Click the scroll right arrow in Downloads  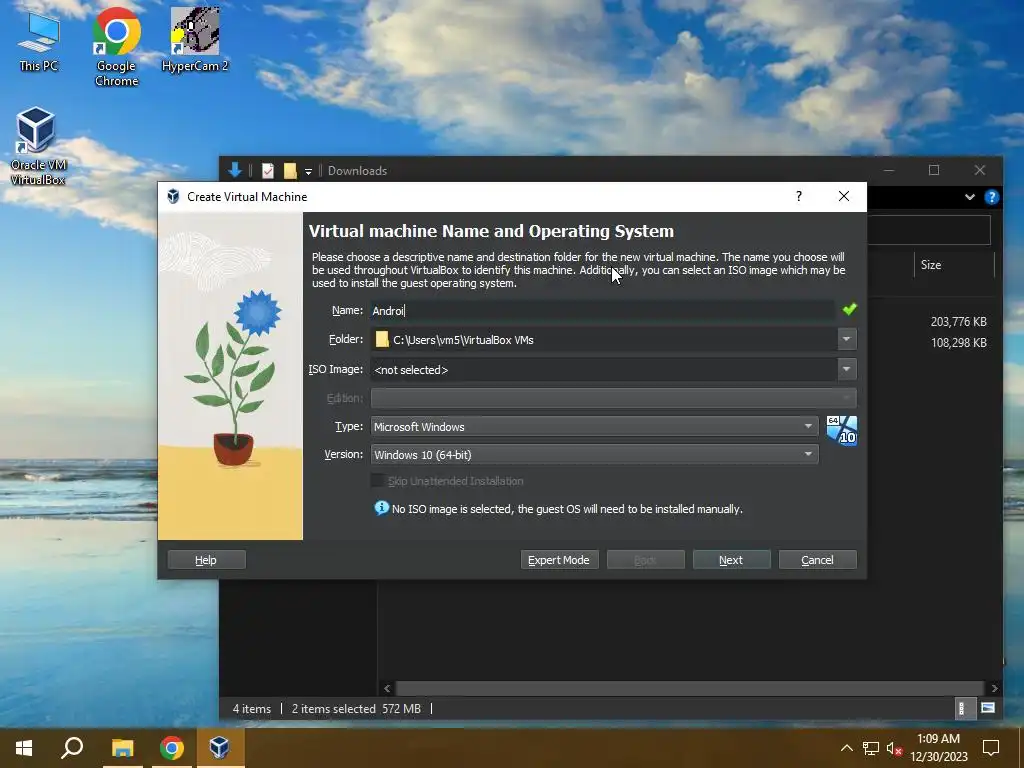(x=994, y=688)
